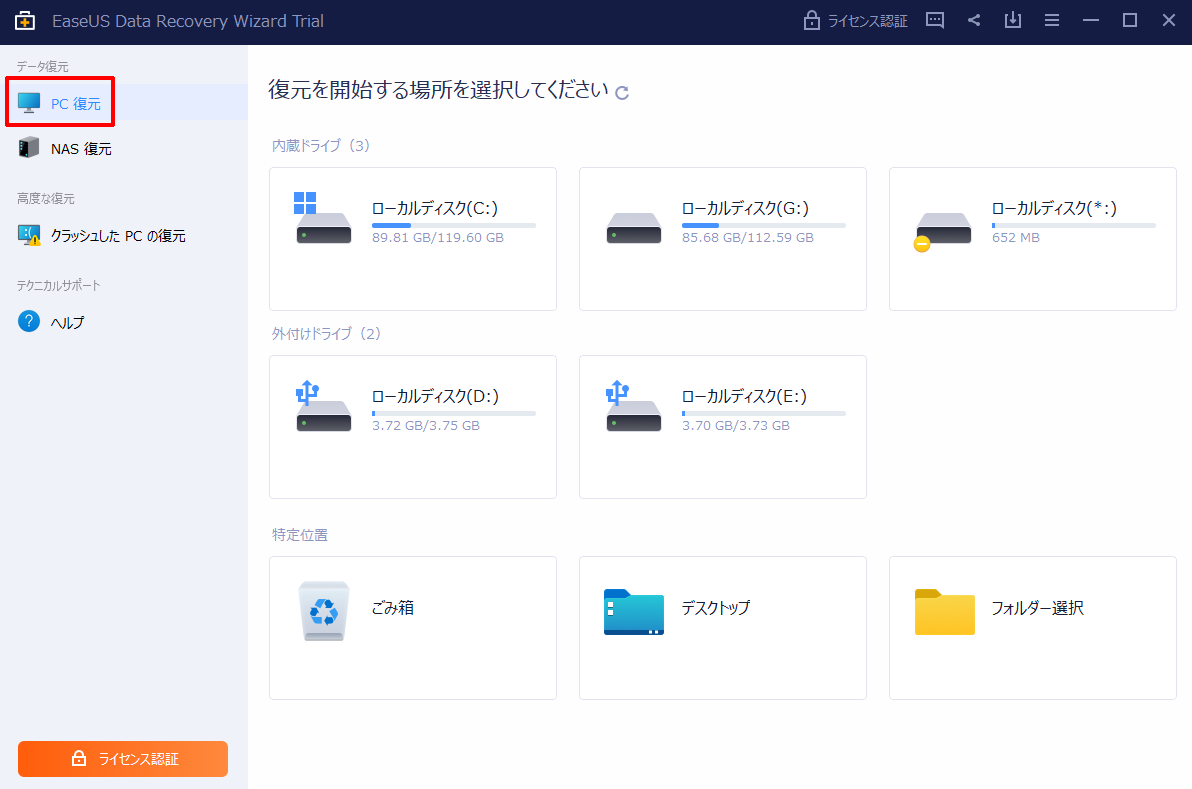
Task: Click the share icon in title bar
Action: [x=974, y=21]
